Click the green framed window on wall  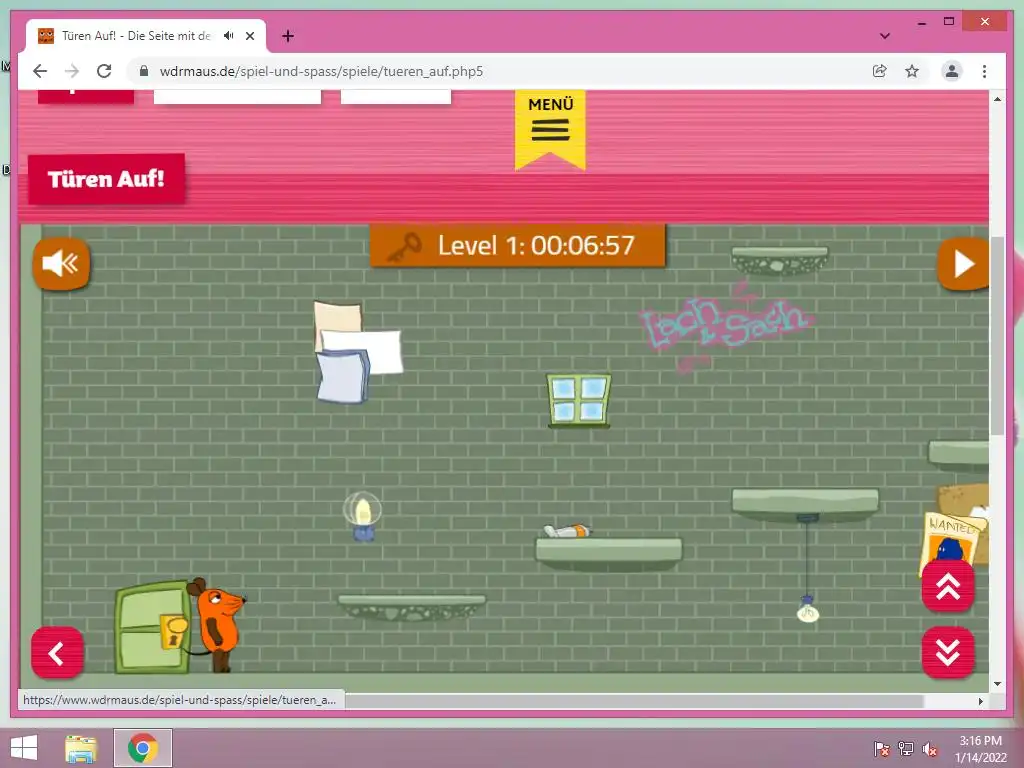coord(579,400)
